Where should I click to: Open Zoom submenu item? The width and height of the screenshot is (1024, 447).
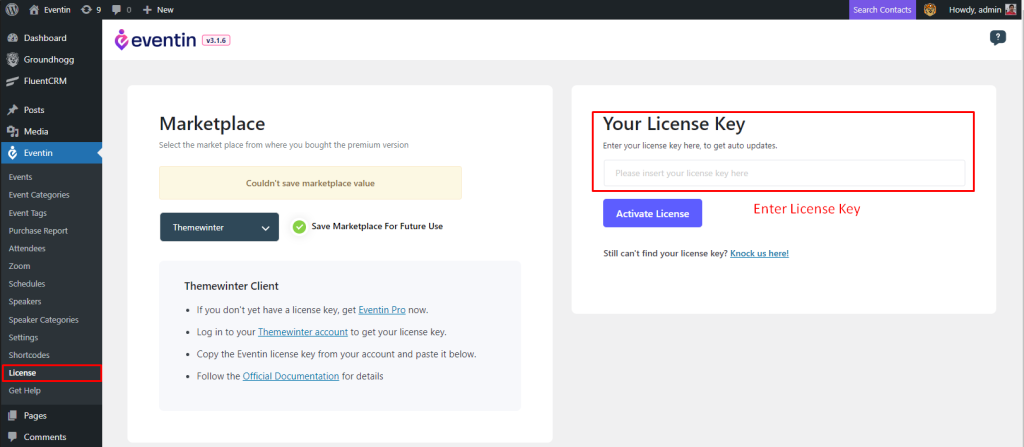coord(19,266)
